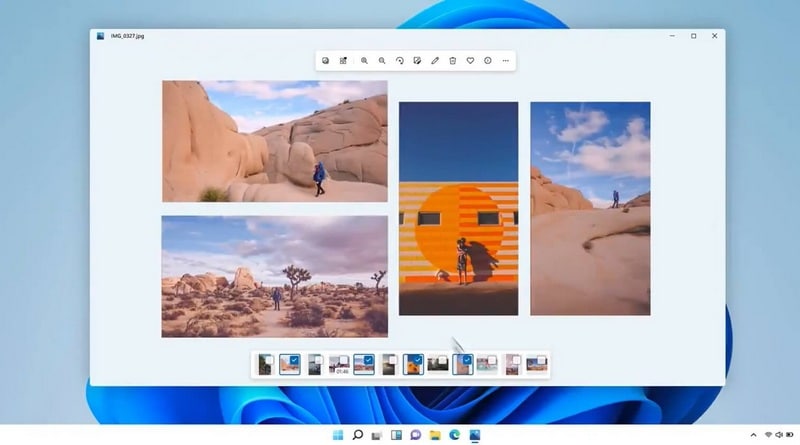
Task: Delete the photo with the trash icon
Action: click(453, 61)
